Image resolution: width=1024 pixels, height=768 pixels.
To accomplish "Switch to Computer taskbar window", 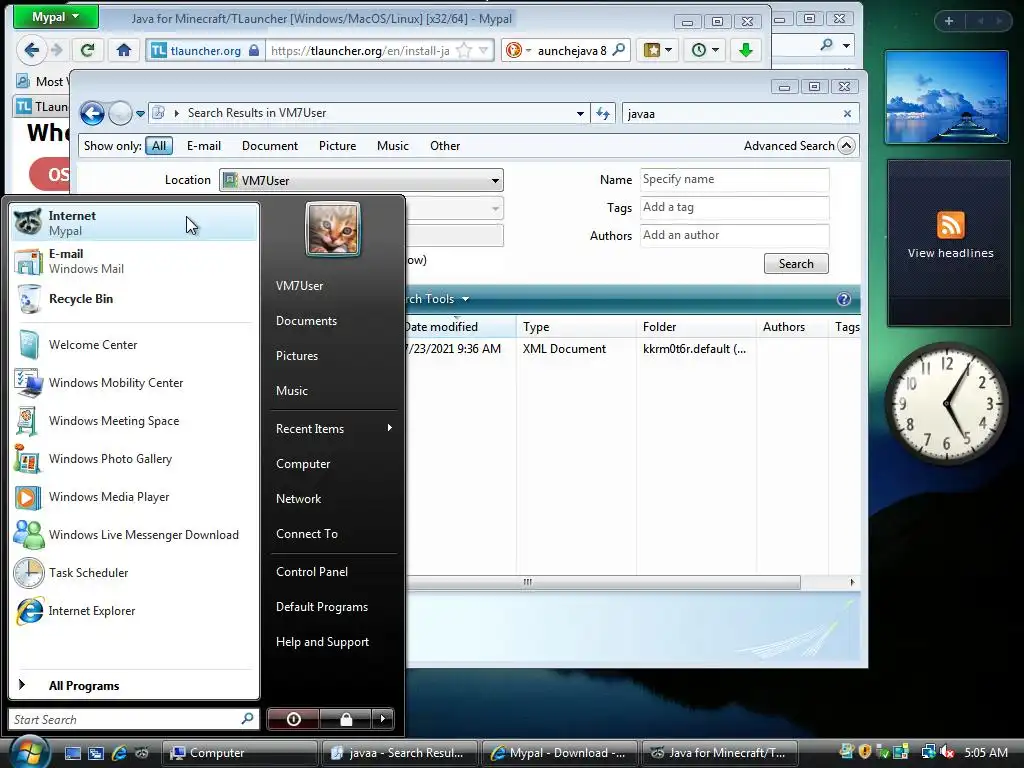I will pos(239,753).
